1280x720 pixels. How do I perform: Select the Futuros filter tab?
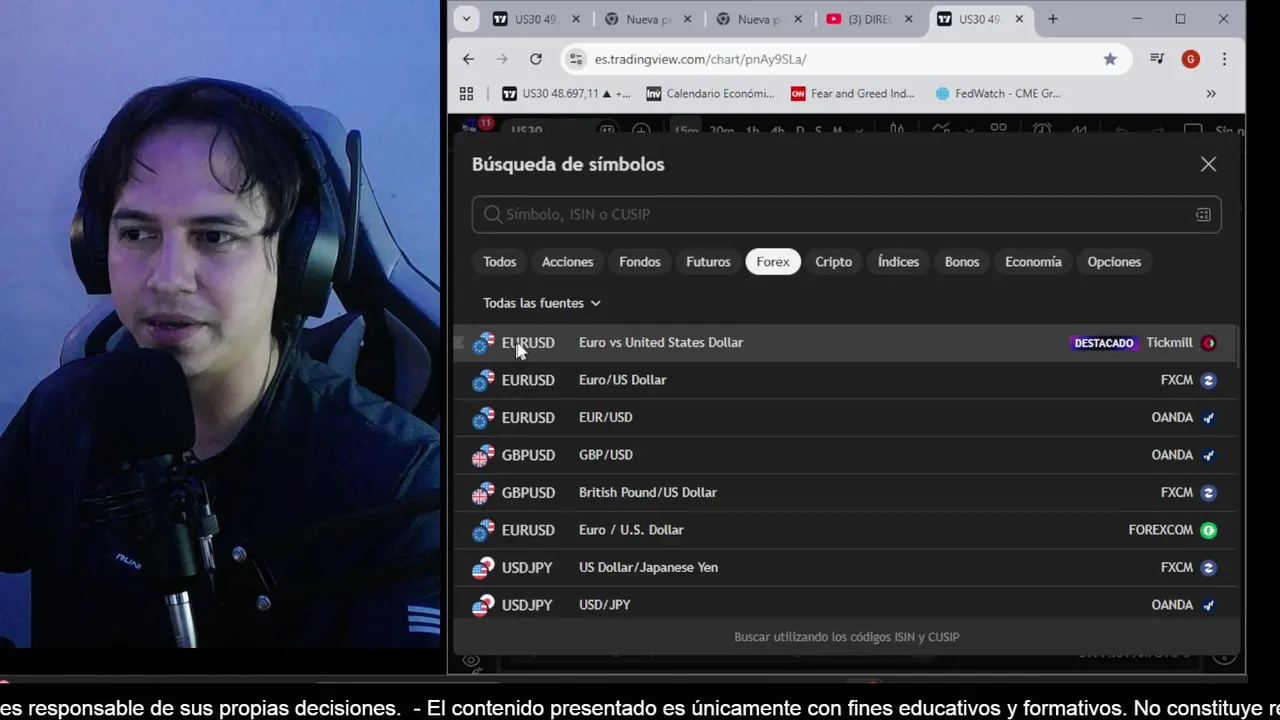click(x=708, y=262)
